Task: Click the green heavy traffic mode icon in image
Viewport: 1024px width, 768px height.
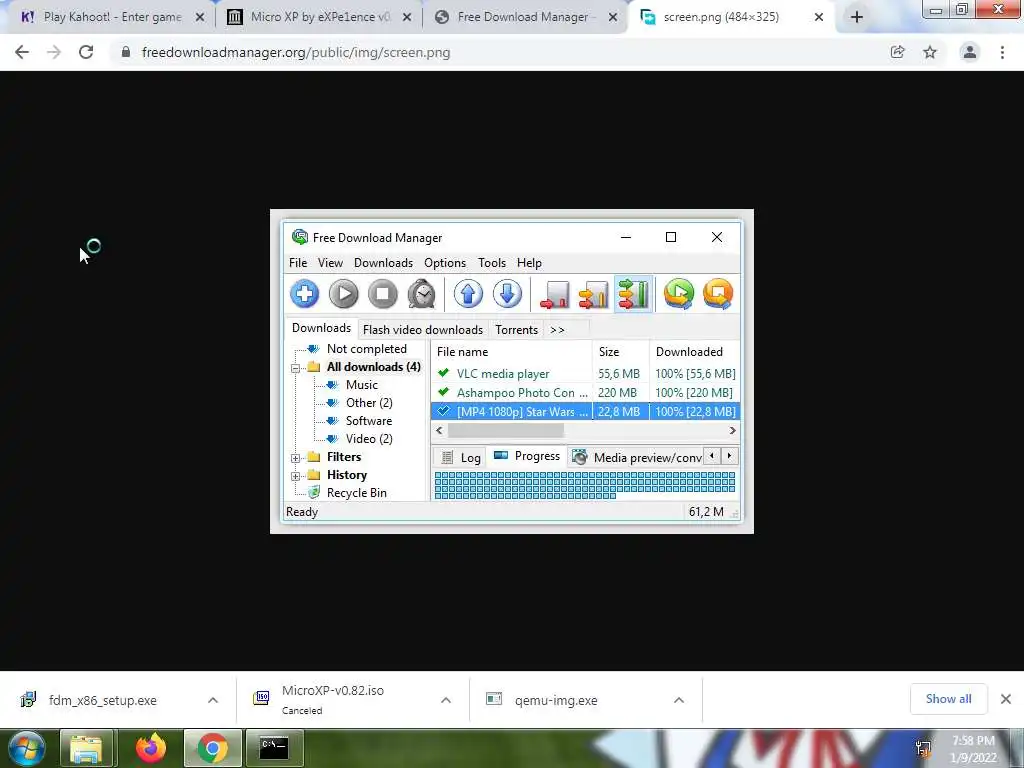Action: [x=633, y=293]
